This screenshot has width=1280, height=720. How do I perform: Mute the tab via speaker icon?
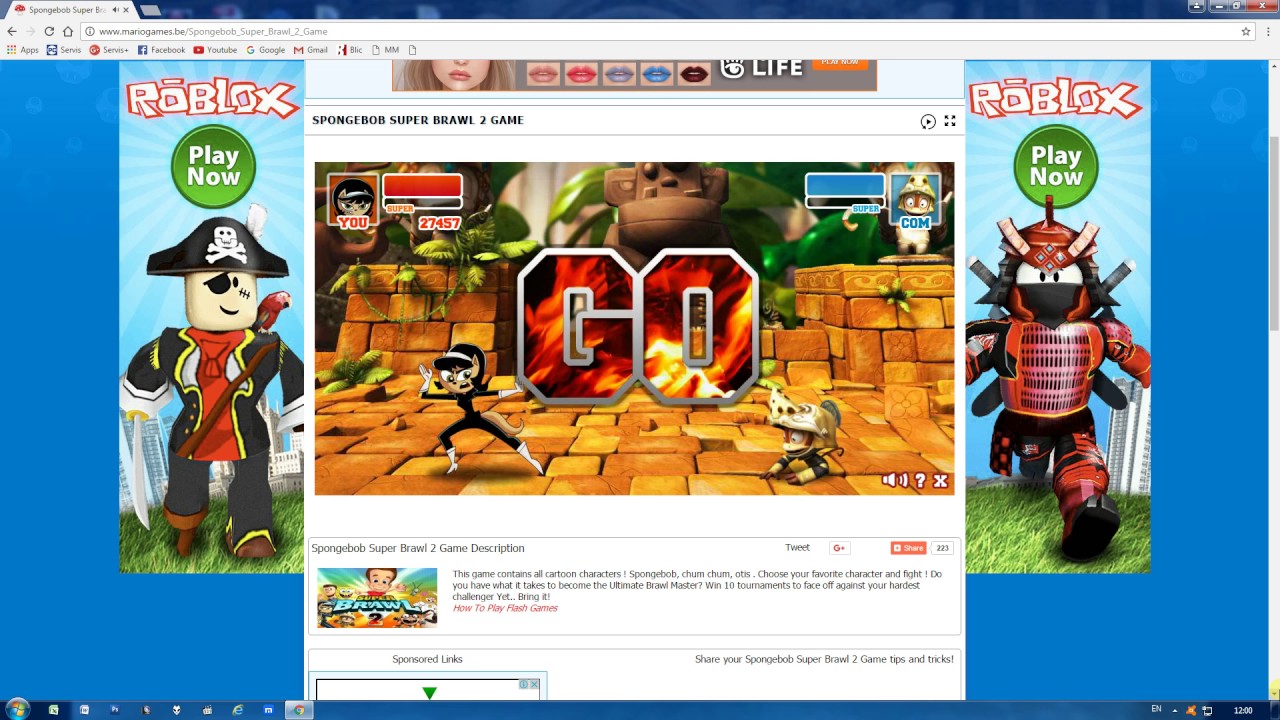(x=115, y=10)
